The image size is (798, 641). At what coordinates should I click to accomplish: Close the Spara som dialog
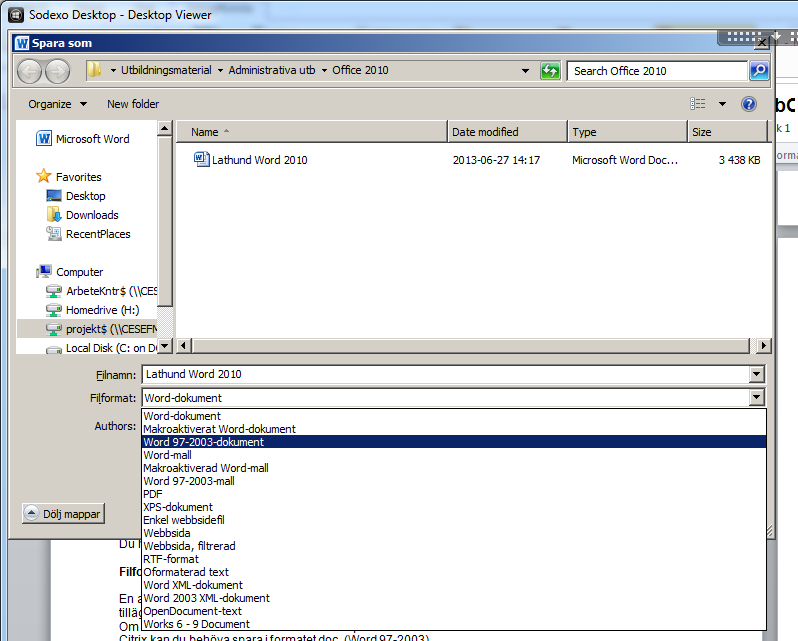(x=761, y=43)
